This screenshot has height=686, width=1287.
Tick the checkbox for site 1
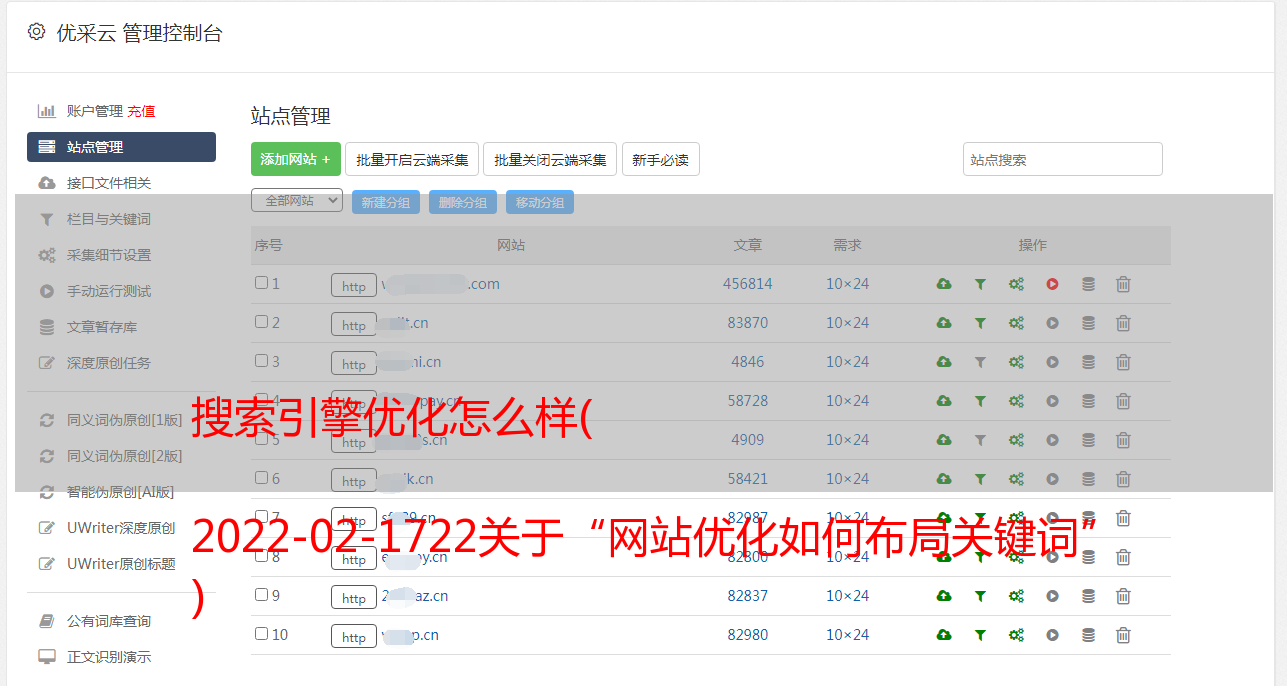261,283
